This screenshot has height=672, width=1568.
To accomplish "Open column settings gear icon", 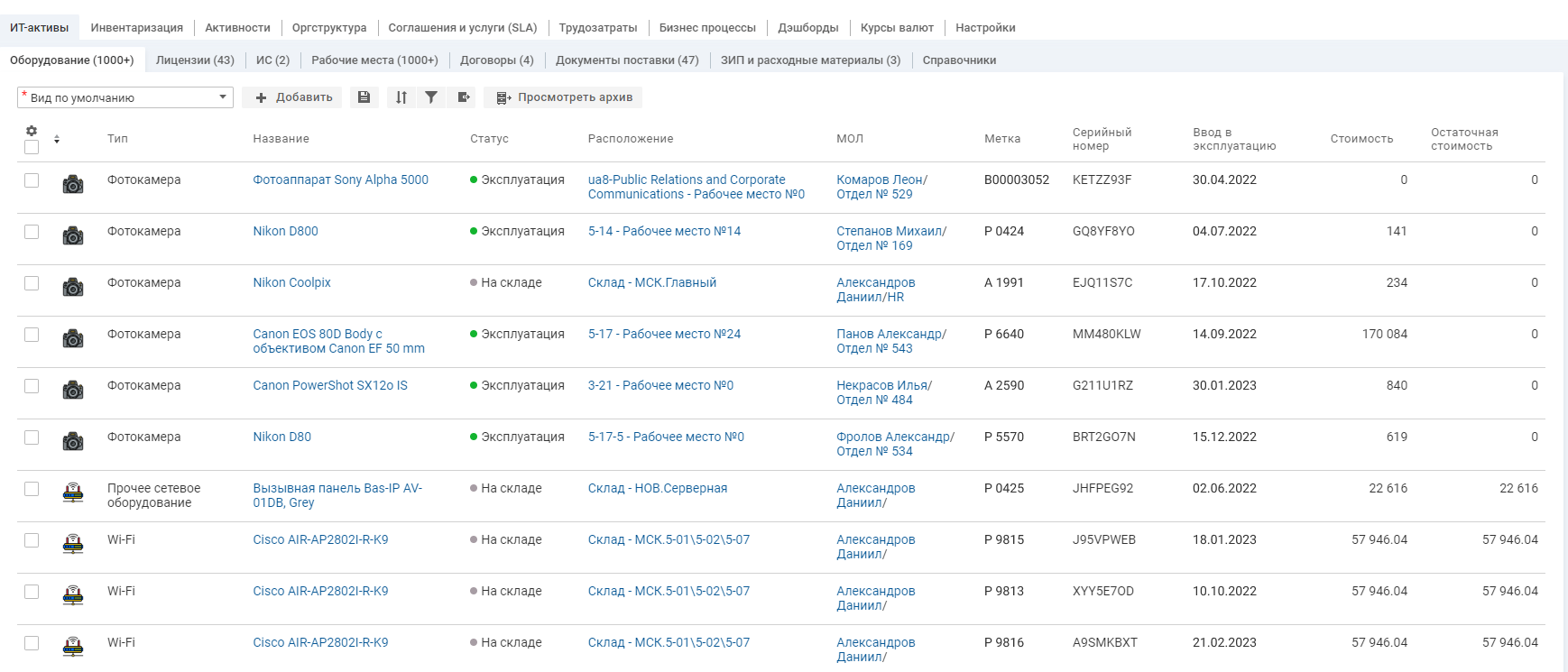I will point(32,131).
